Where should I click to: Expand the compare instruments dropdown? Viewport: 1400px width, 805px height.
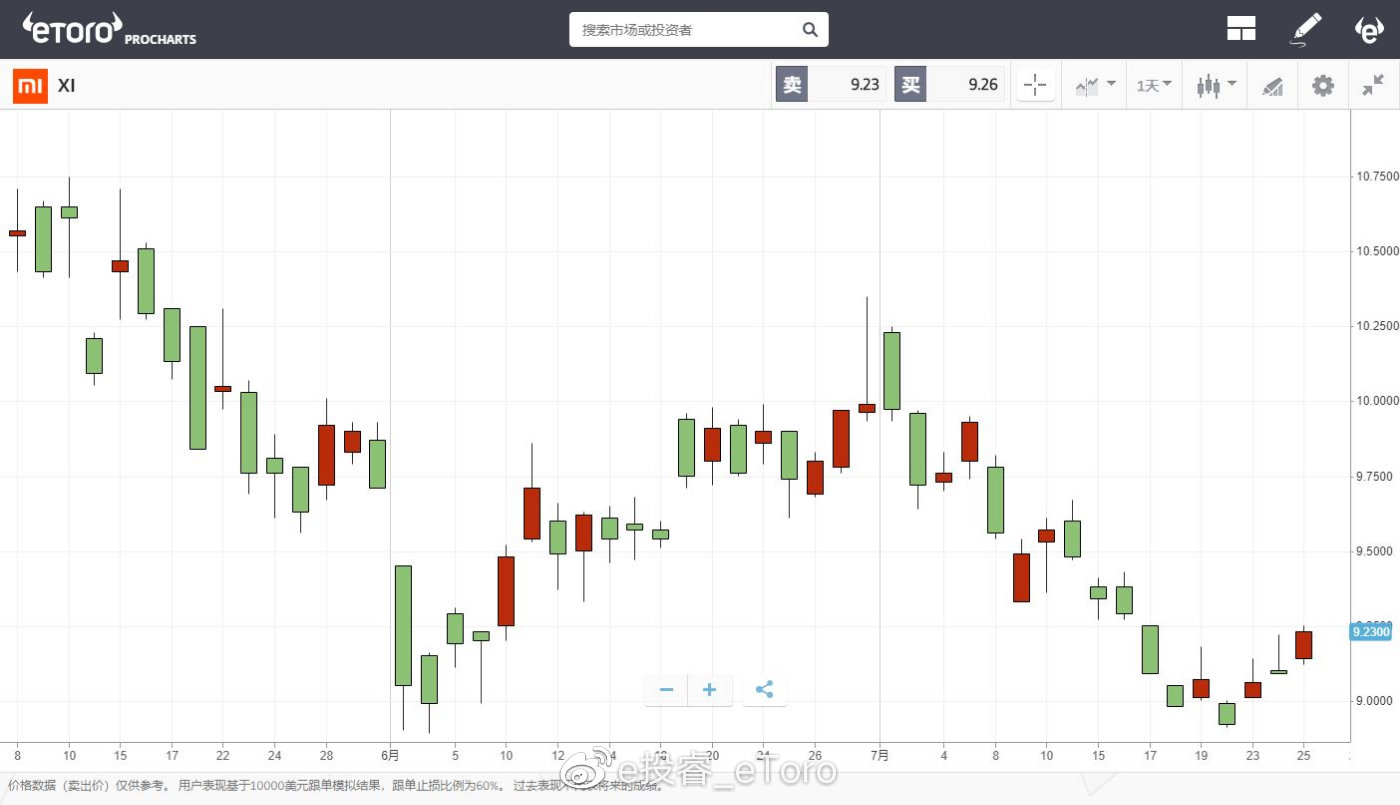click(x=1095, y=86)
